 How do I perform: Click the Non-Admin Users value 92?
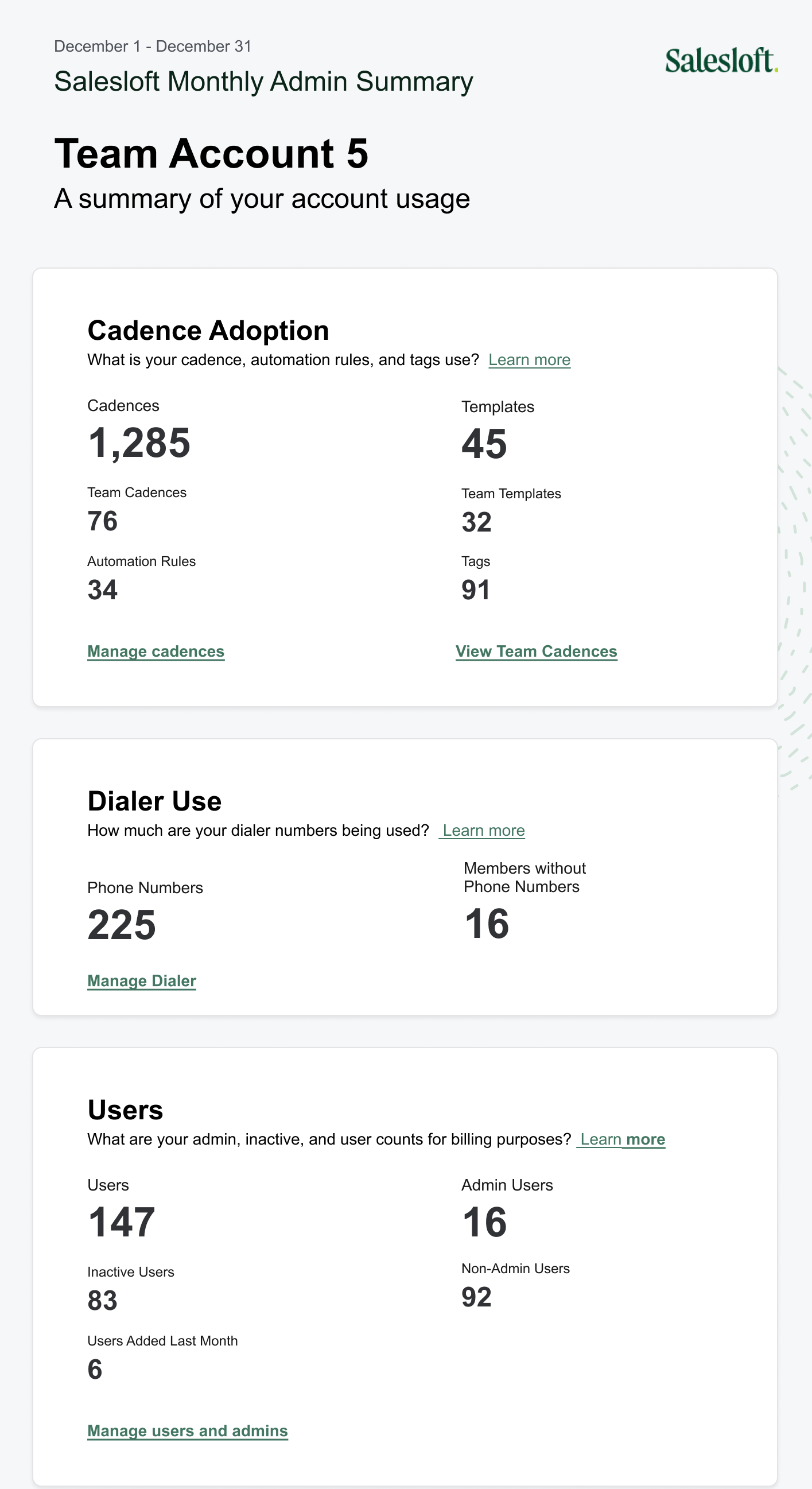(x=476, y=1297)
